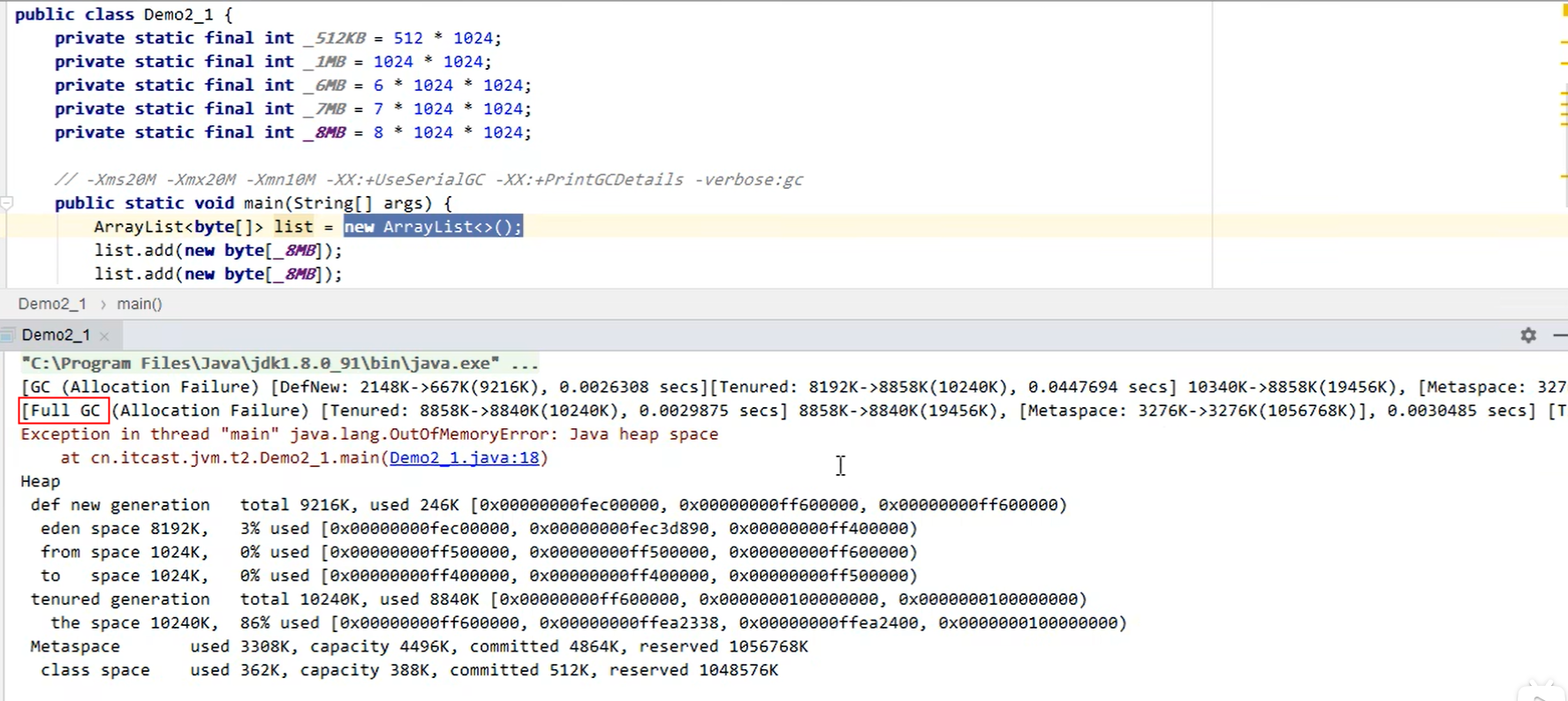Click the eden space 8192K line

coord(479,528)
